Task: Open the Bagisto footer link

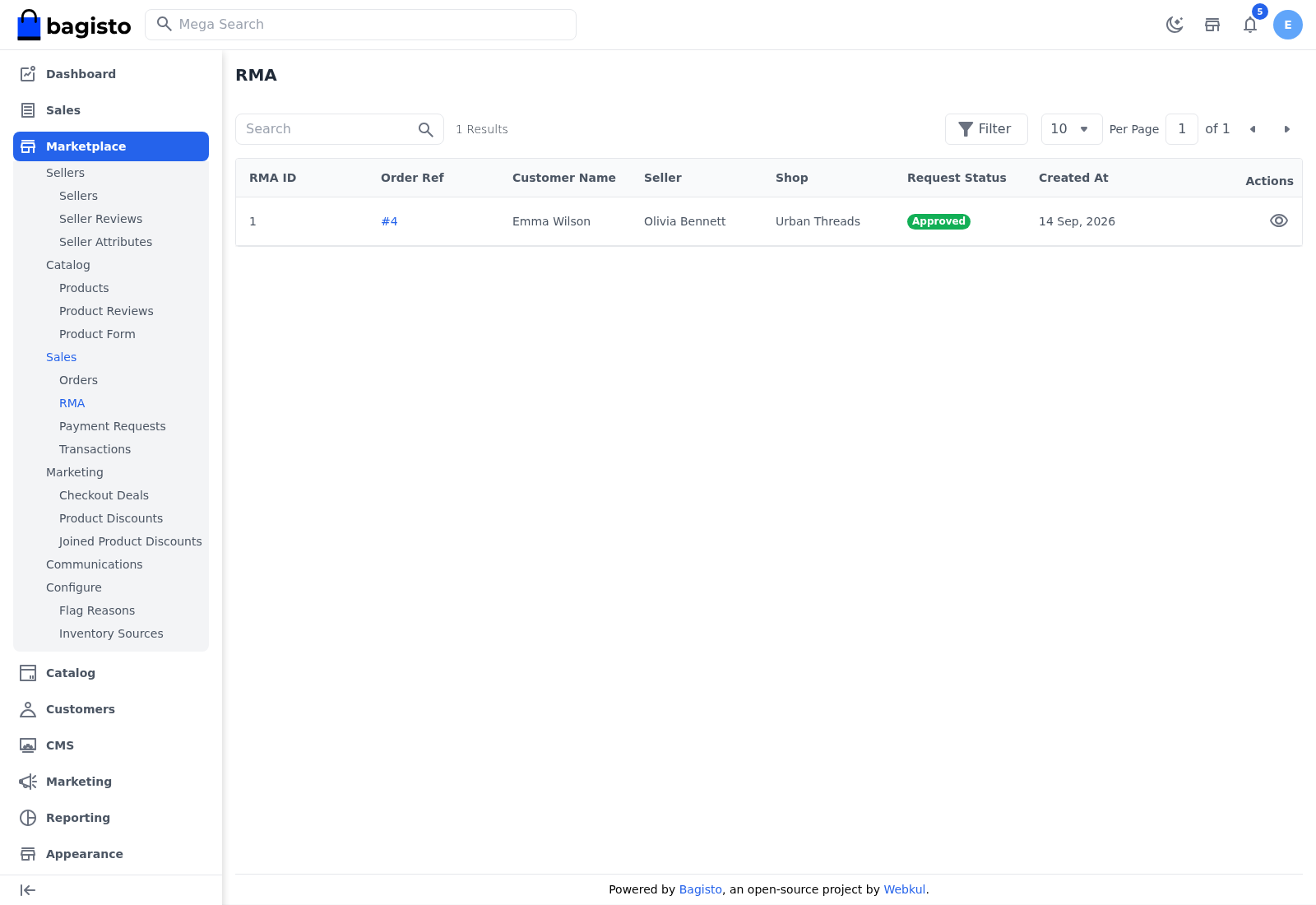Action: point(701,889)
